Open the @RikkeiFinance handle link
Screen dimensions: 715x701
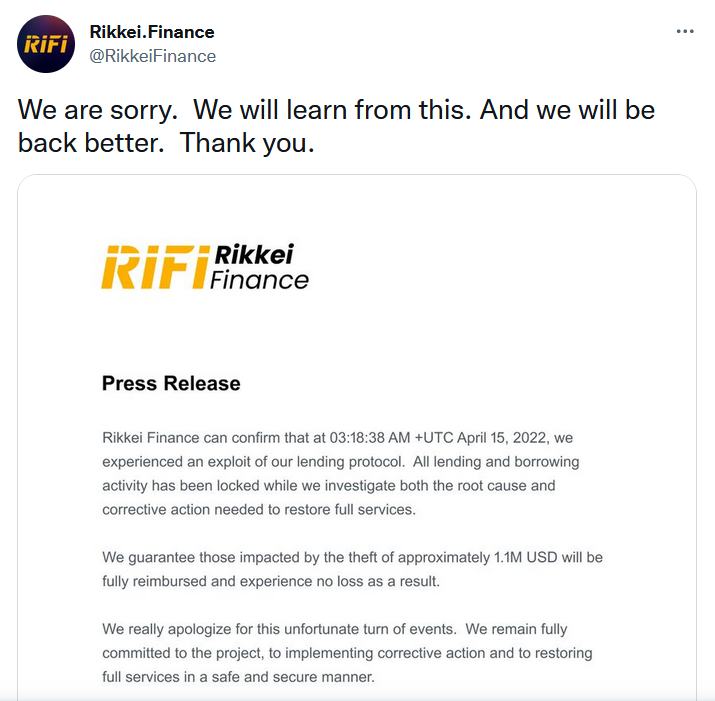click(x=153, y=57)
